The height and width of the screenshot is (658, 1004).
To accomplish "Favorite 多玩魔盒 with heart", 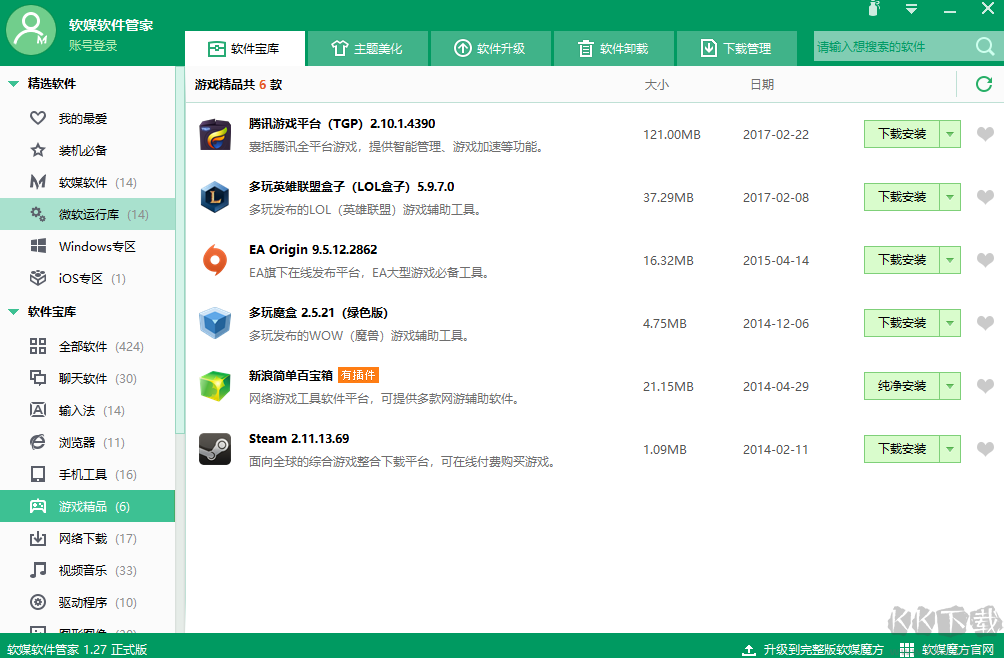I will [985, 323].
